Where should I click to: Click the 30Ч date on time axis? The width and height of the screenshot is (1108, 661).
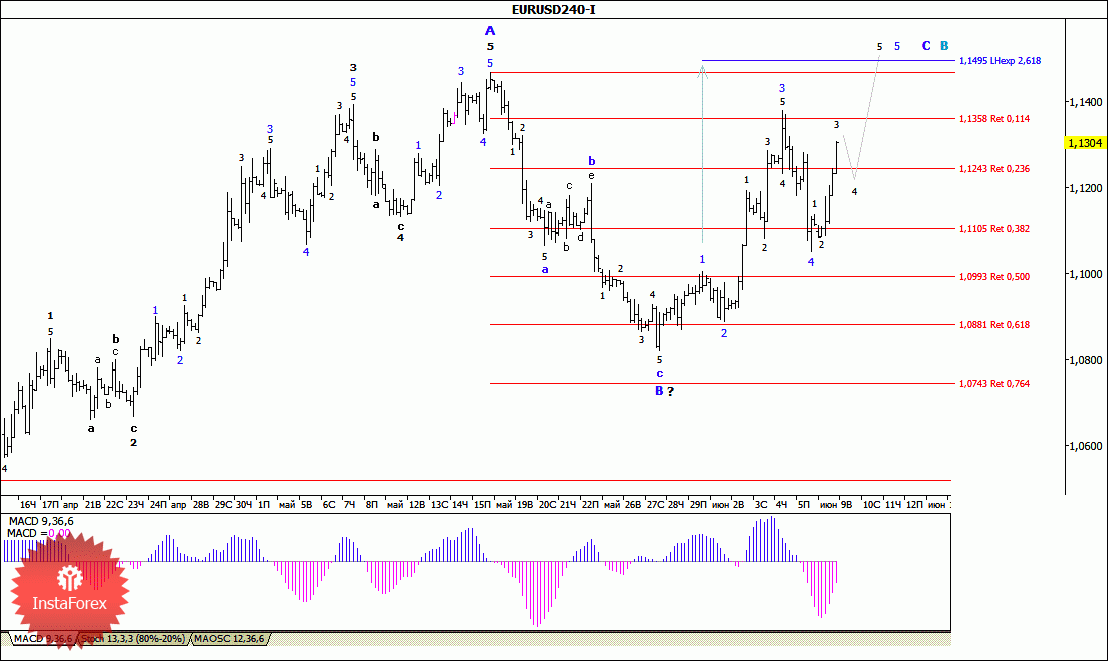pyautogui.click(x=244, y=505)
